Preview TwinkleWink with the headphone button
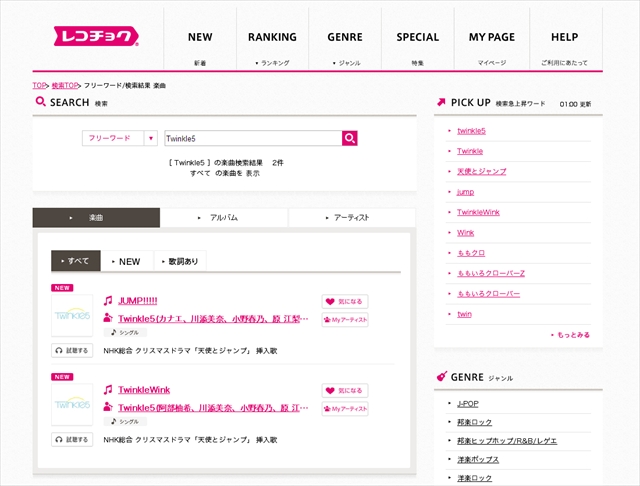 click(72, 439)
